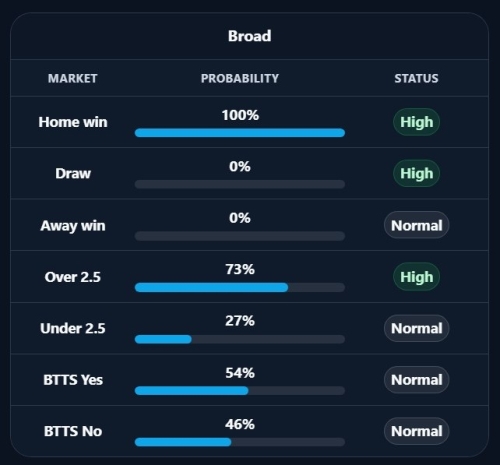Screen dimensions: 500x465
Task: Click the Over 2.5 probability bar
Action: 240,287
